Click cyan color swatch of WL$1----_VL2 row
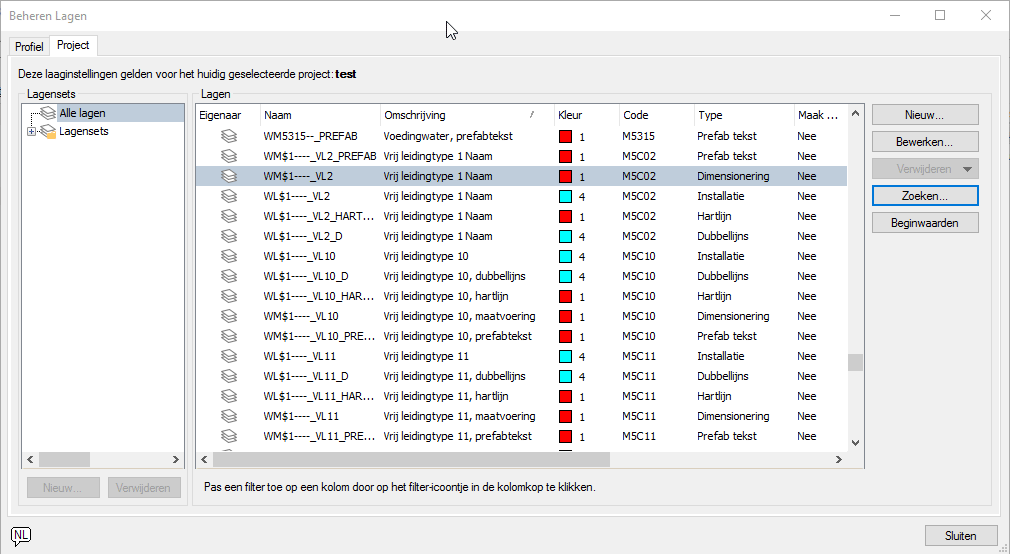 [565, 196]
